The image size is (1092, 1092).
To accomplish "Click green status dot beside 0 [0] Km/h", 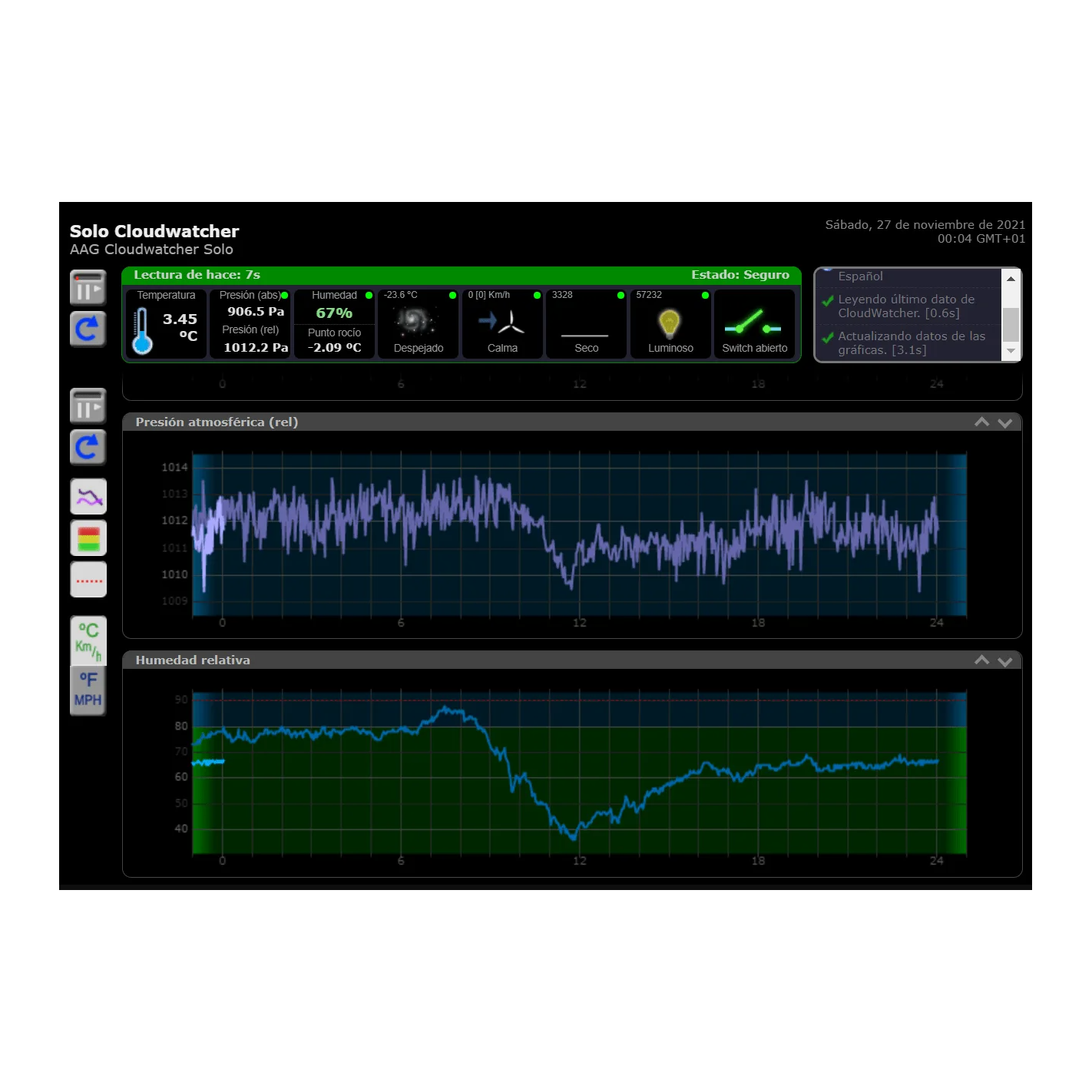I will tap(537, 296).
